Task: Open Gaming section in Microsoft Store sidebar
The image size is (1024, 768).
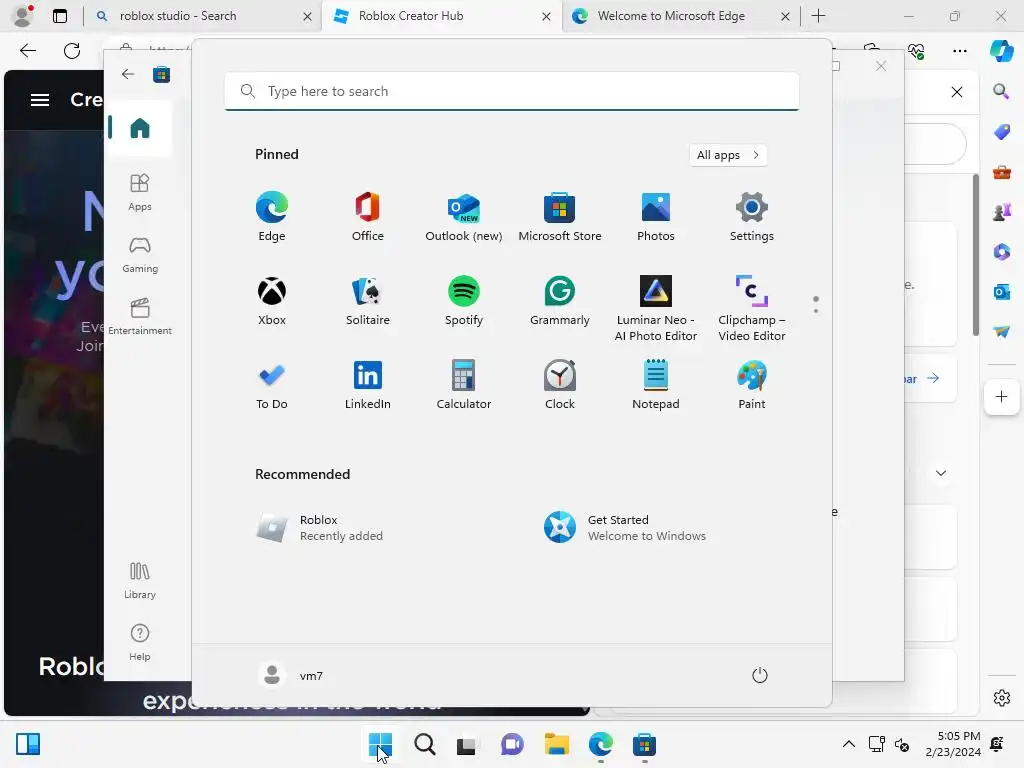Action: tap(140, 255)
